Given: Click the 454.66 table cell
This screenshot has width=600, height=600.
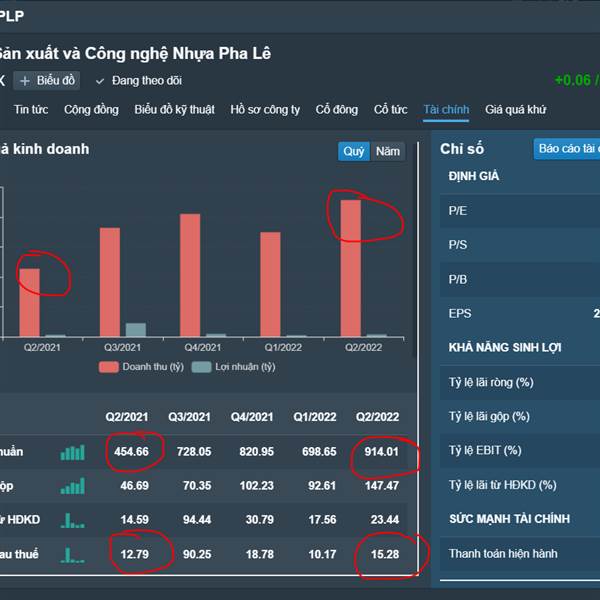Looking at the screenshot, I should 131,452.
